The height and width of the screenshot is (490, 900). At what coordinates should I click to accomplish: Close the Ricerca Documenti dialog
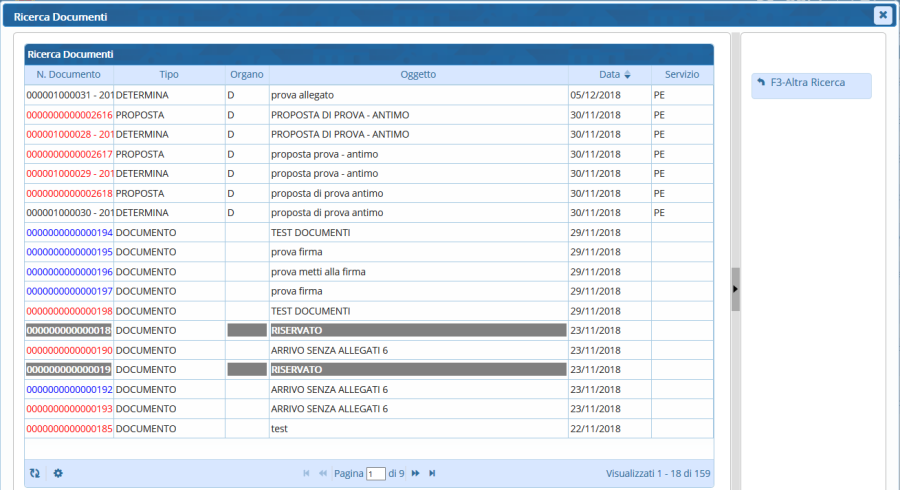882,15
